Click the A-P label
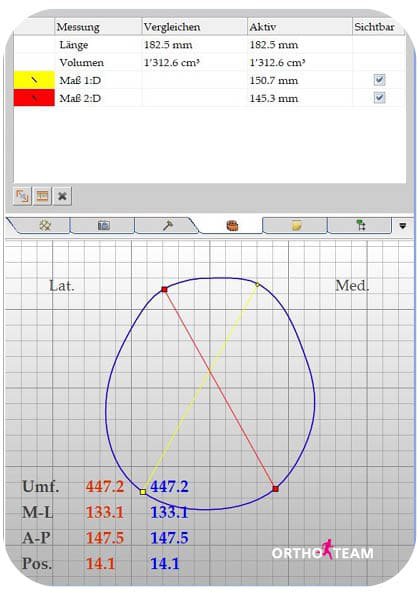The image size is (420, 595). click(36, 538)
